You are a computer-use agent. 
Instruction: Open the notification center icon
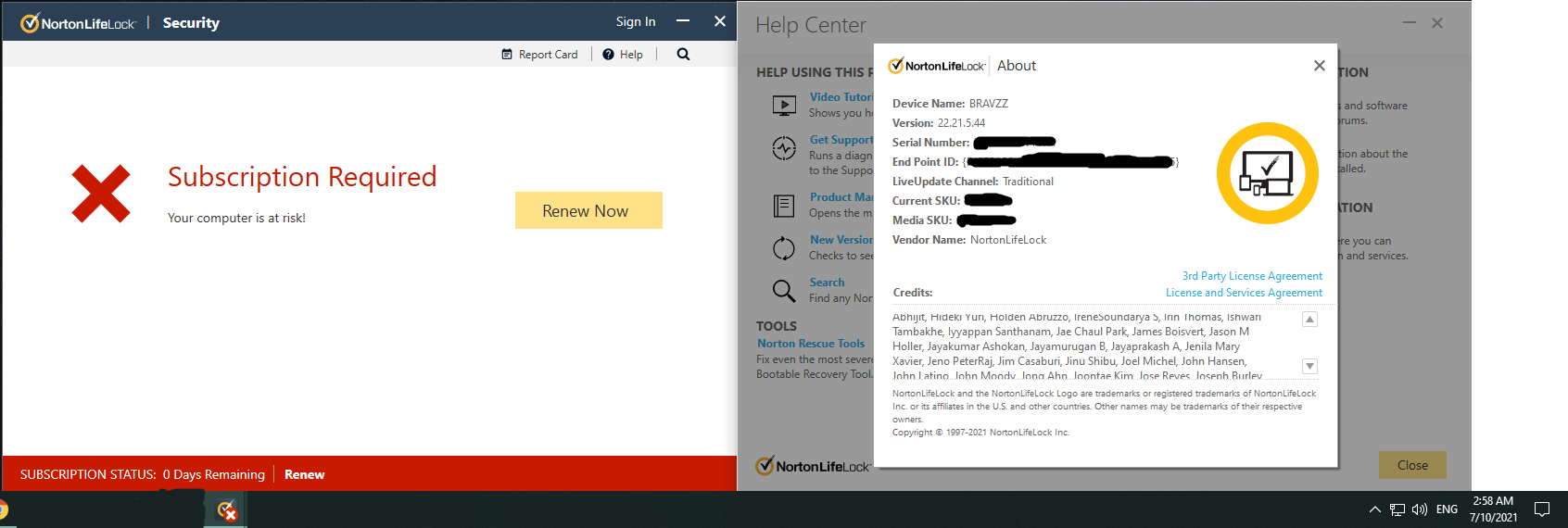1542,509
